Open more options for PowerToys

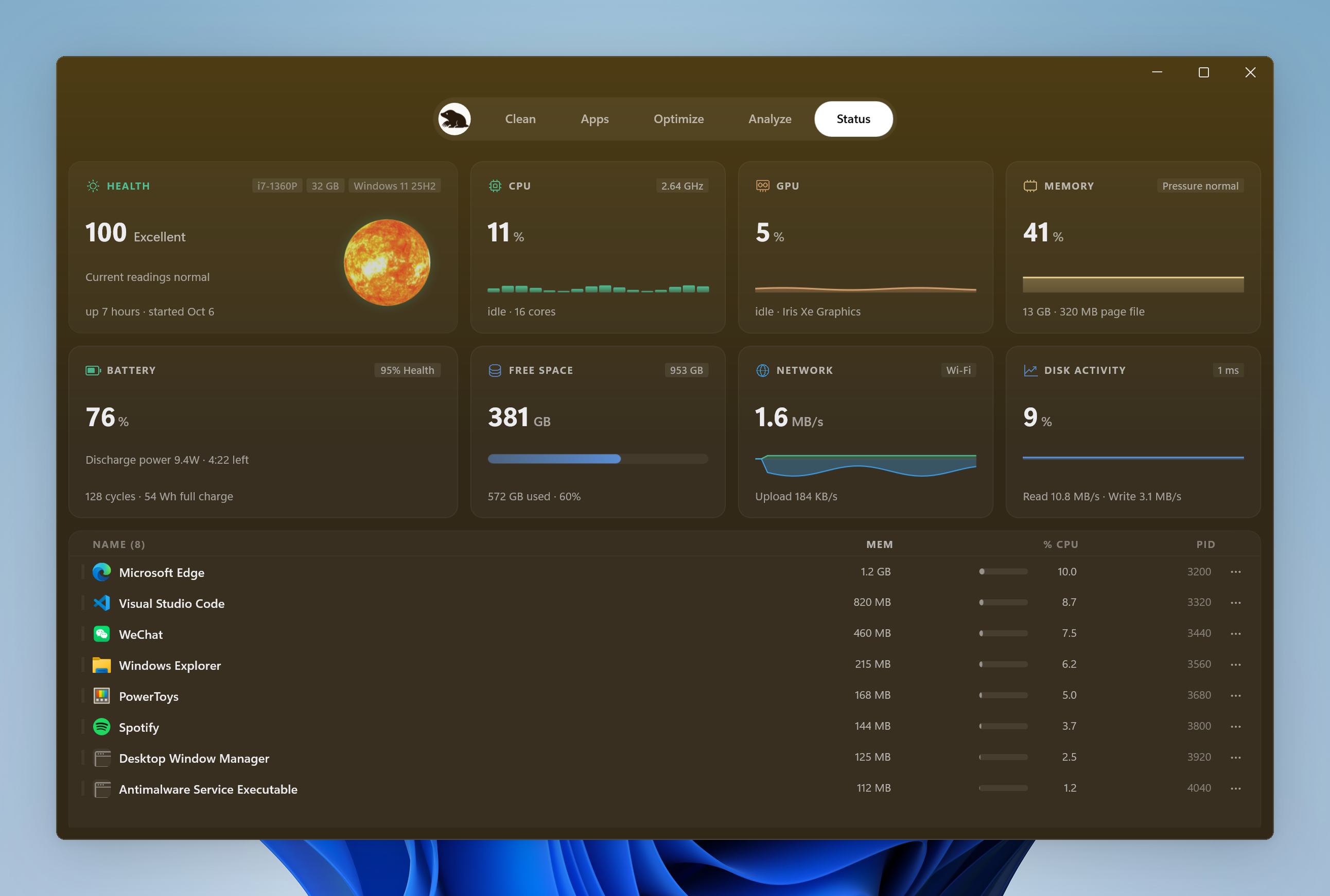[x=1235, y=695]
